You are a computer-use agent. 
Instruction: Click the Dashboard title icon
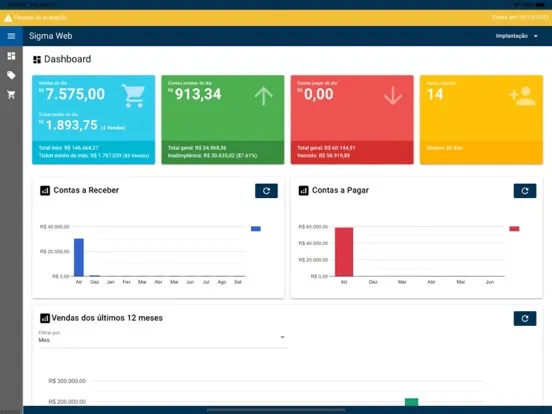[x=37, y=59]
